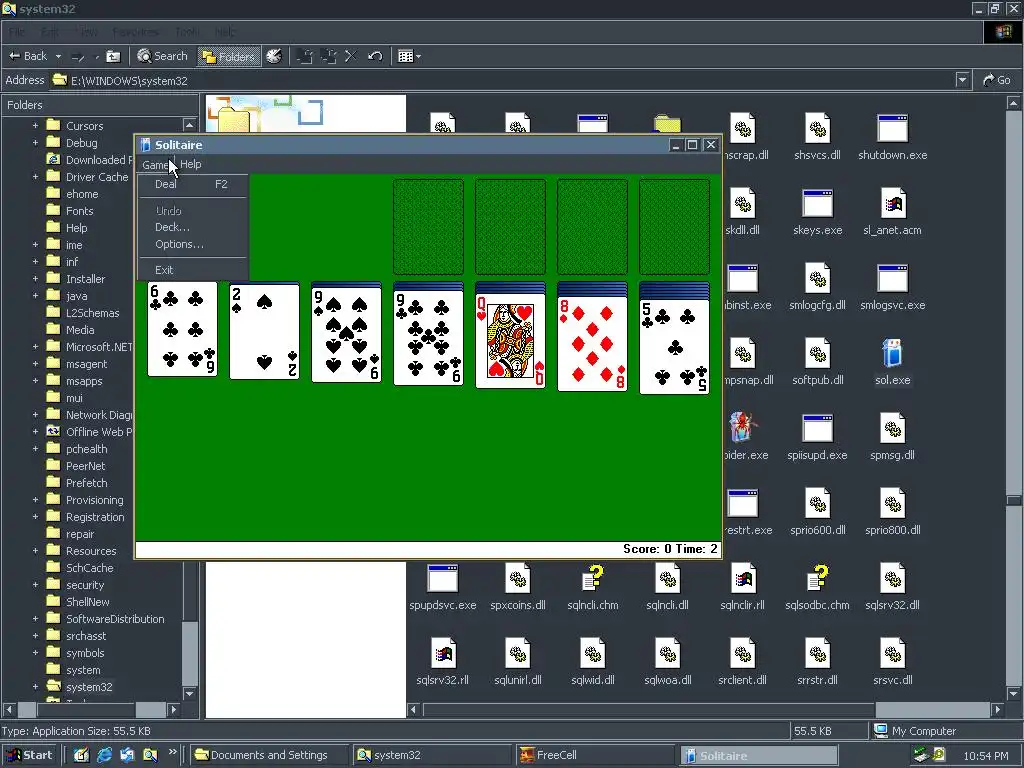
Task: Select the skeys.exe file icon
Action: 817,203
